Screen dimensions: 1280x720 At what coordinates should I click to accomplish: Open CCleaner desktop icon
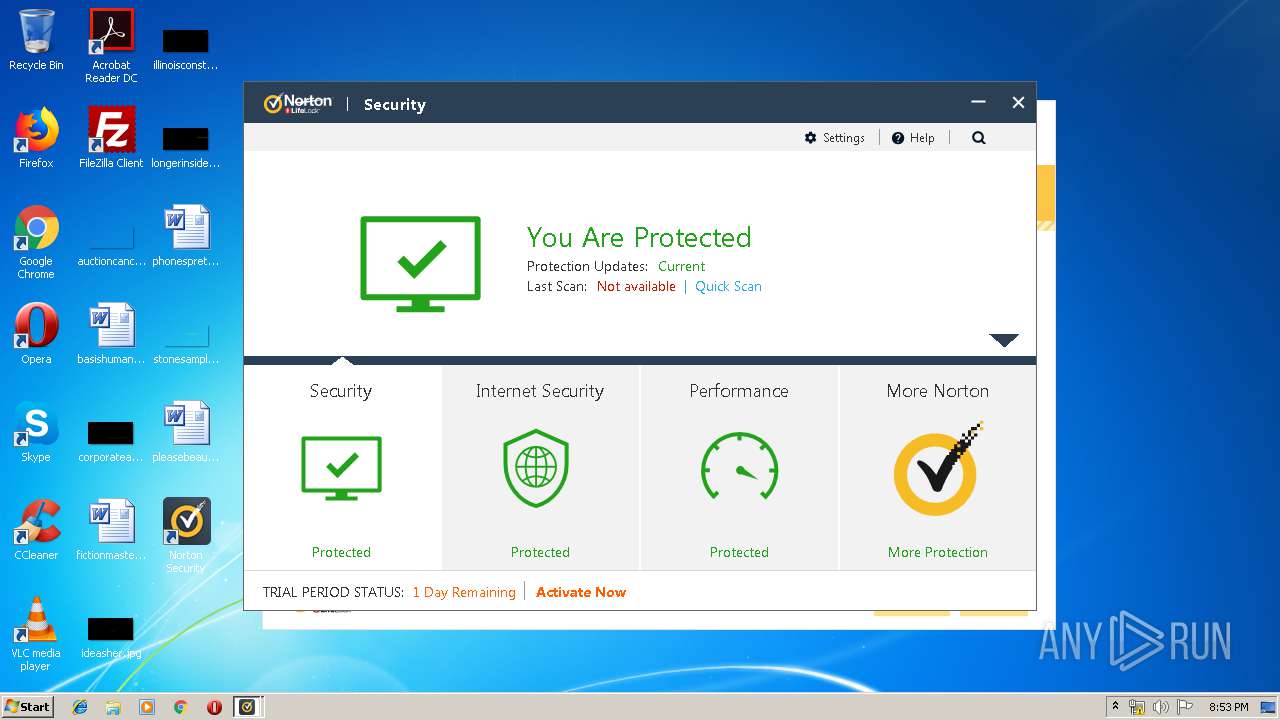(36, 530)
